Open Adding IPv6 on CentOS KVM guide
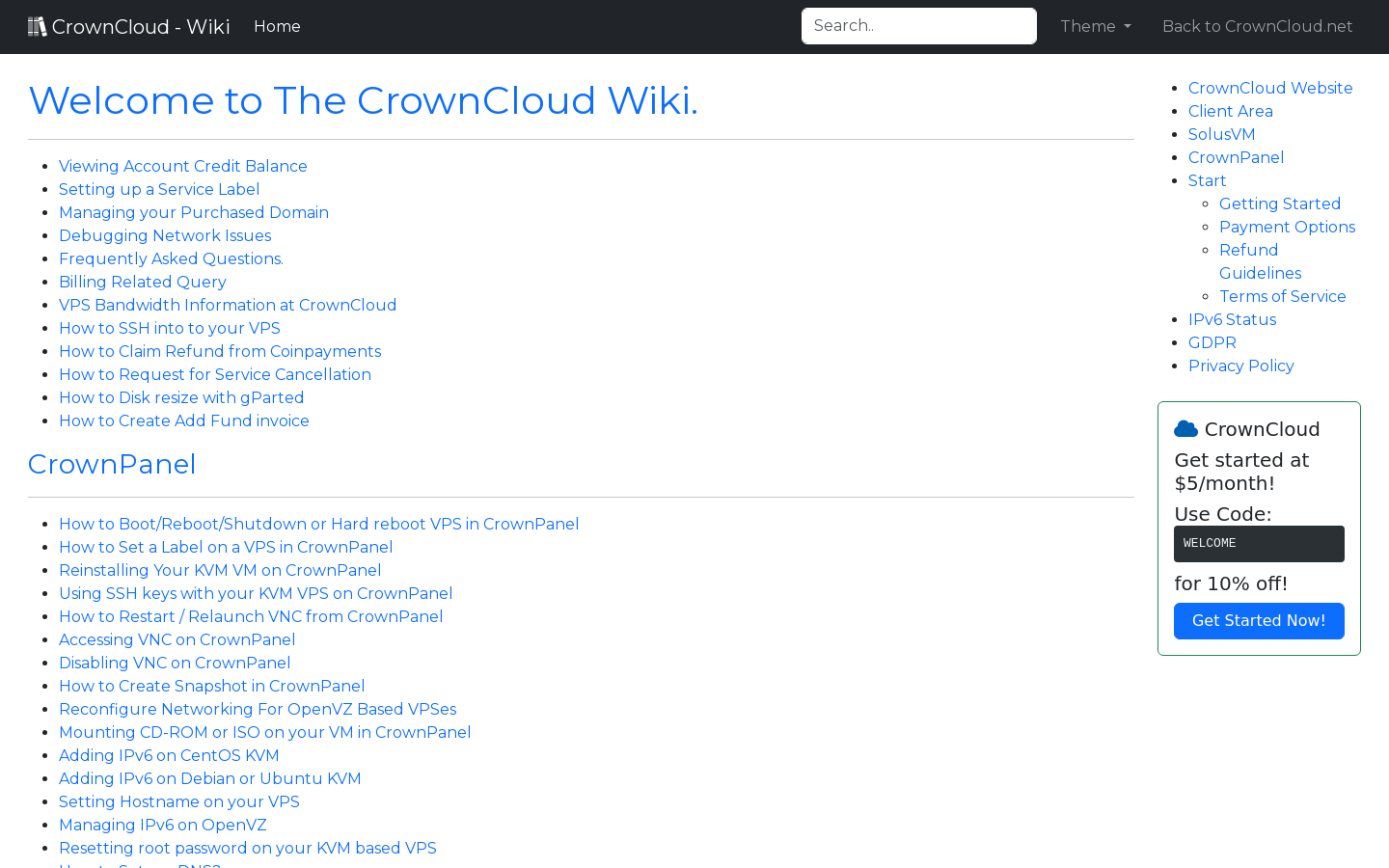This screenshot has width=1389, height=868. point(169,755)
